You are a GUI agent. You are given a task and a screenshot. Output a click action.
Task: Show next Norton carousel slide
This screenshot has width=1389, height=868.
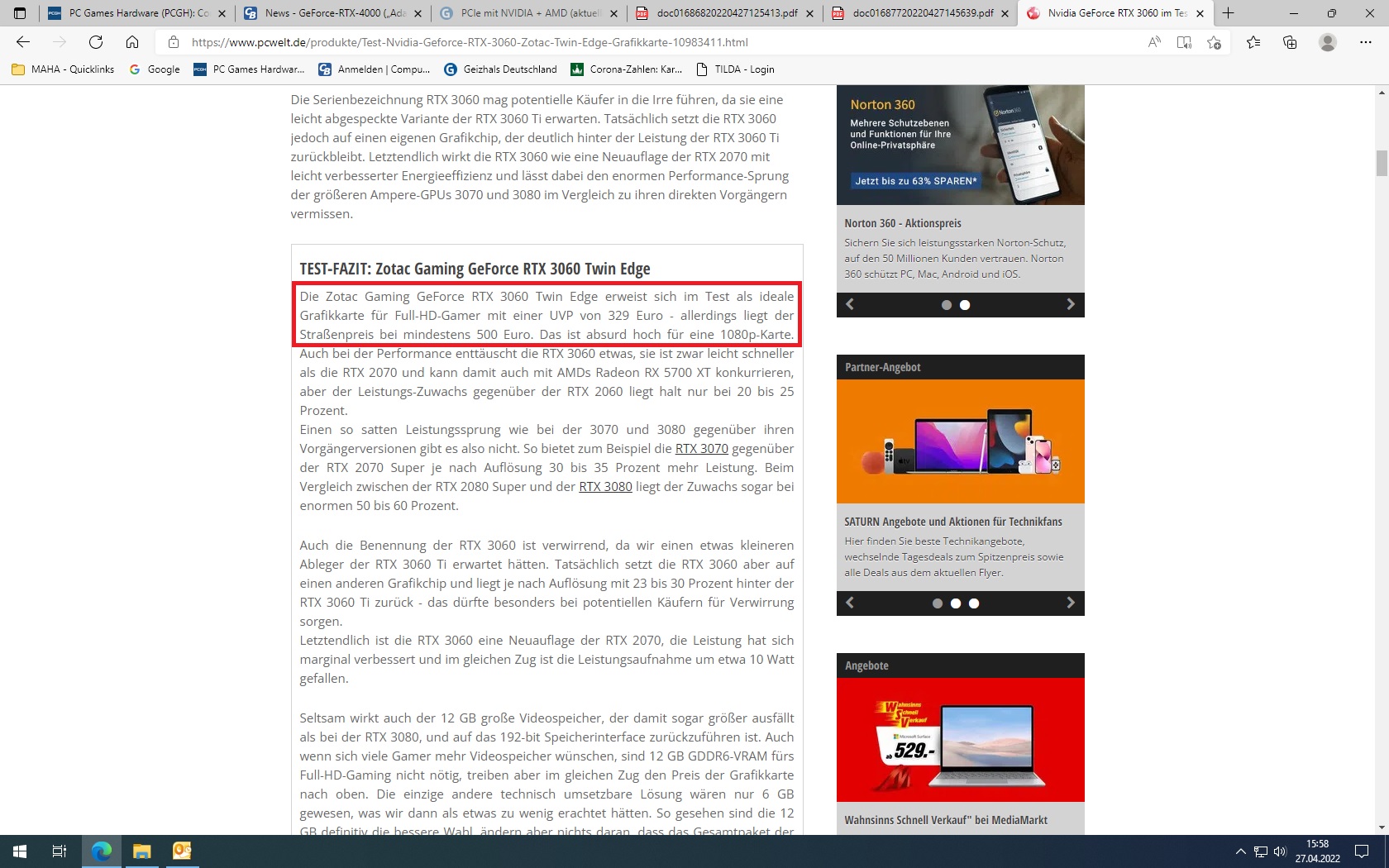coord(1071,304)
